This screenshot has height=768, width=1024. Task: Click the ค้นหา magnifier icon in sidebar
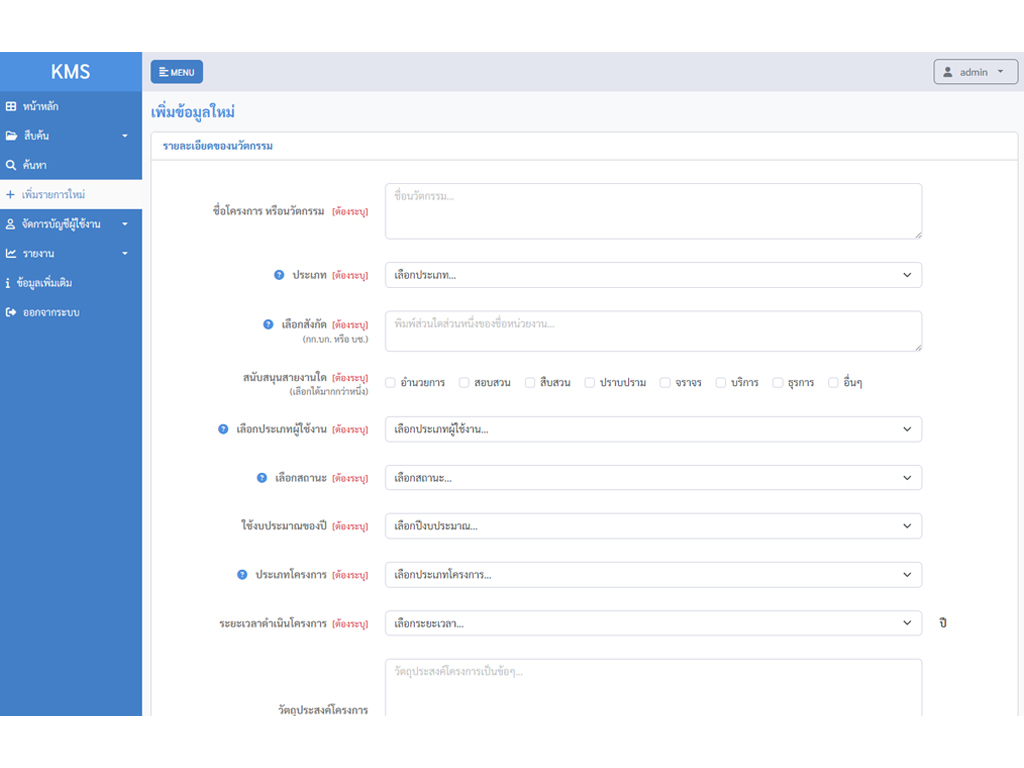pyautogui.click(x=11, y=165)
